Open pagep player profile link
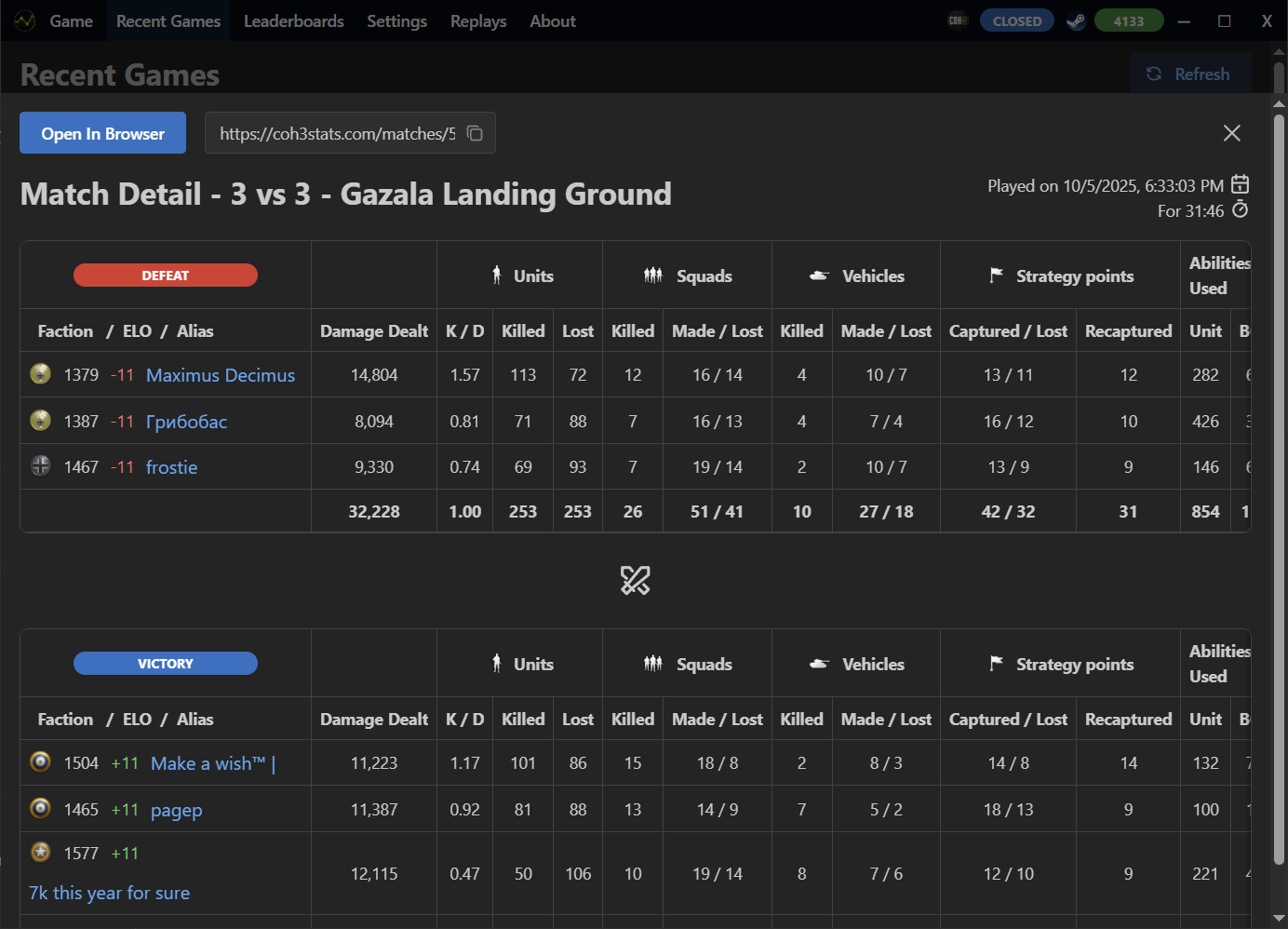Image resolution: width=1288 pixels, height=929 pixels. click(x=176, y=810)
